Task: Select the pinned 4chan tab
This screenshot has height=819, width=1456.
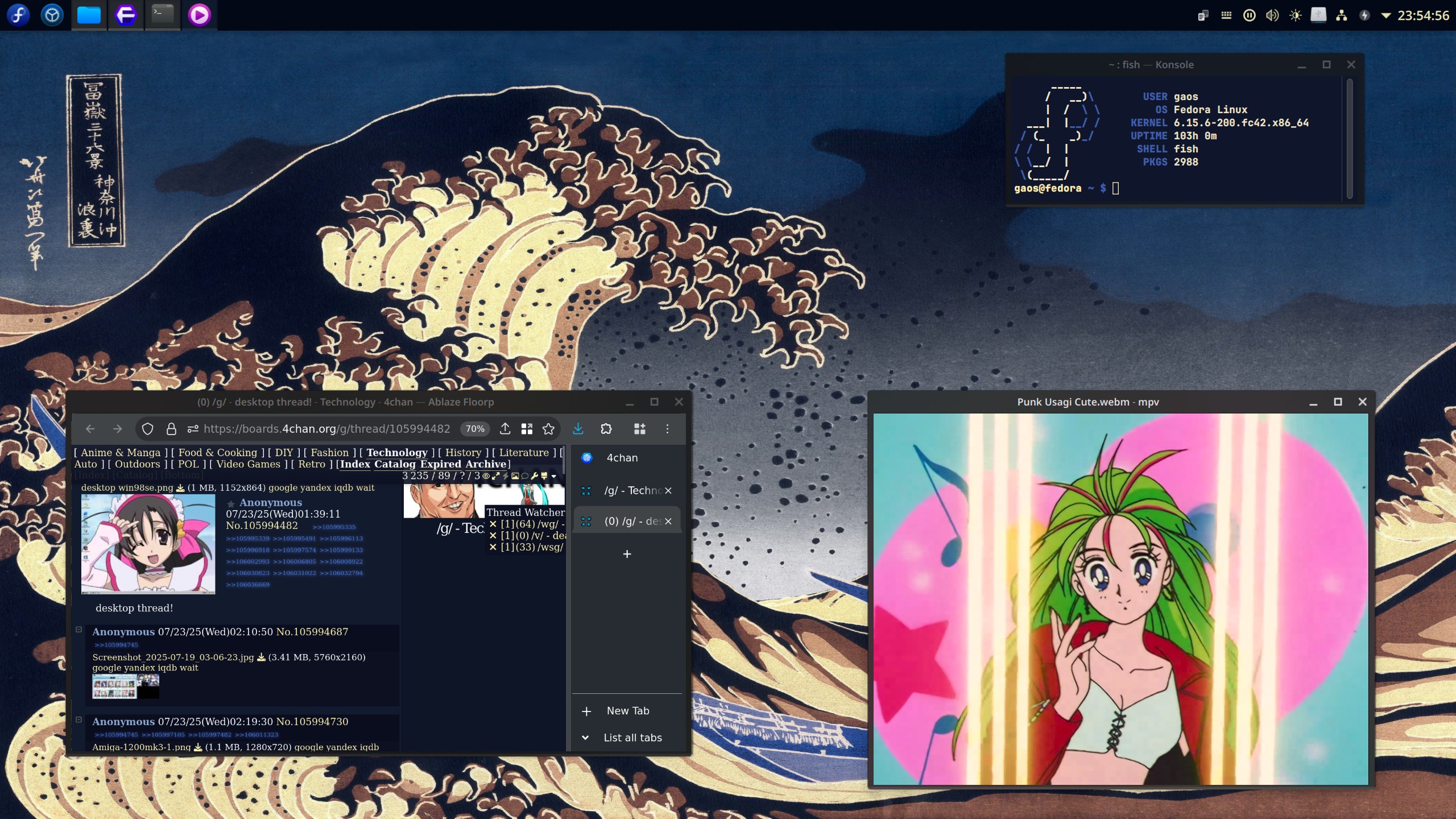Action: [627, 458]
